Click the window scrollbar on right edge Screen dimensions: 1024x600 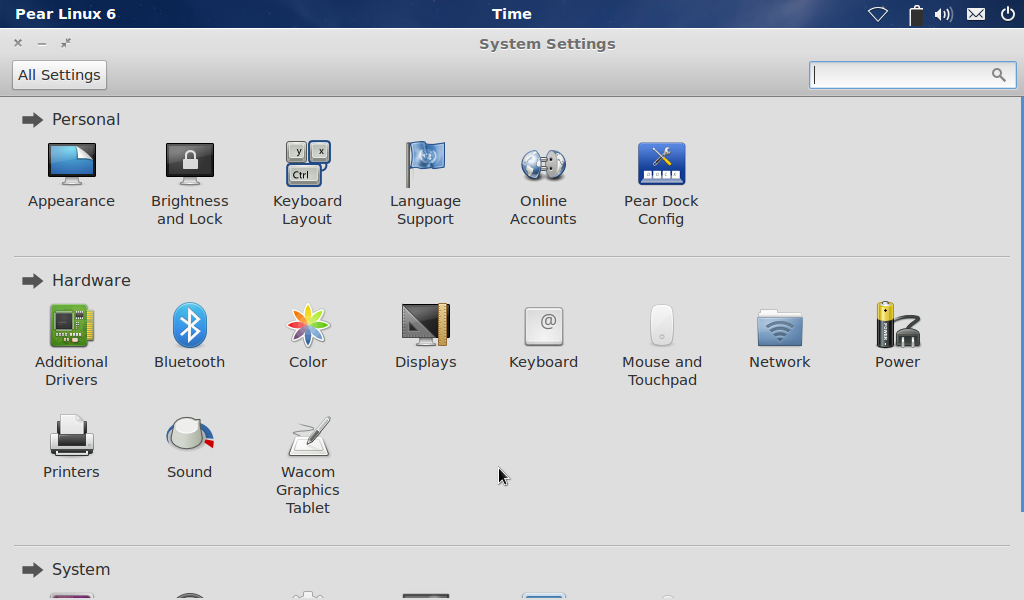pos(1021,305)
